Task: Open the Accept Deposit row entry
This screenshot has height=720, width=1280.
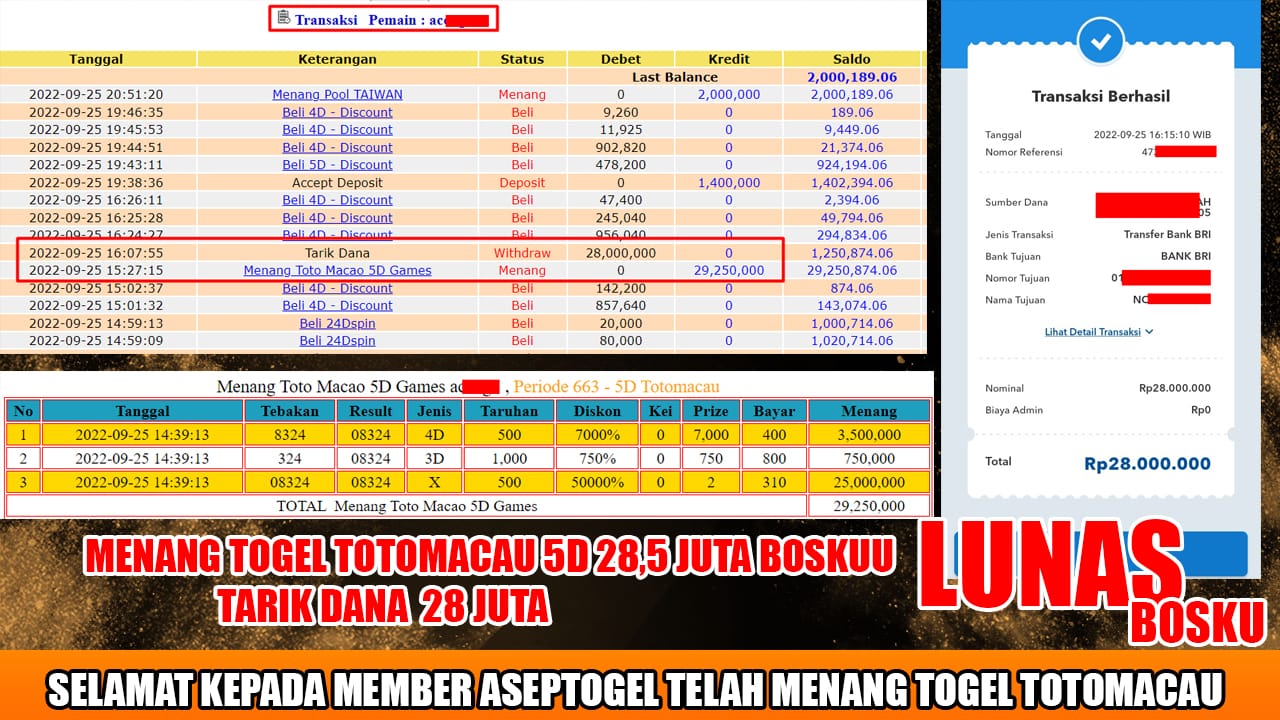Action: [x=338, y=182]
